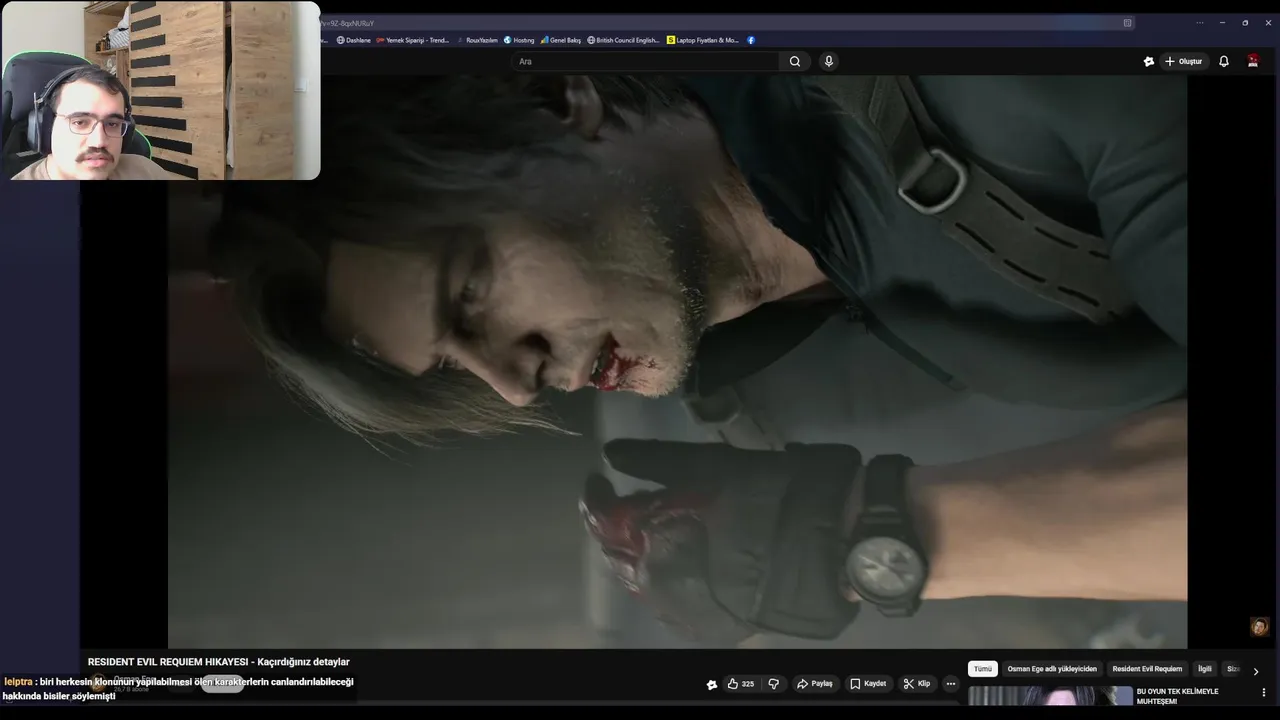Focus the Ara search field
The height and width of the screenshot is (720, 1280).
coord(647,61)
